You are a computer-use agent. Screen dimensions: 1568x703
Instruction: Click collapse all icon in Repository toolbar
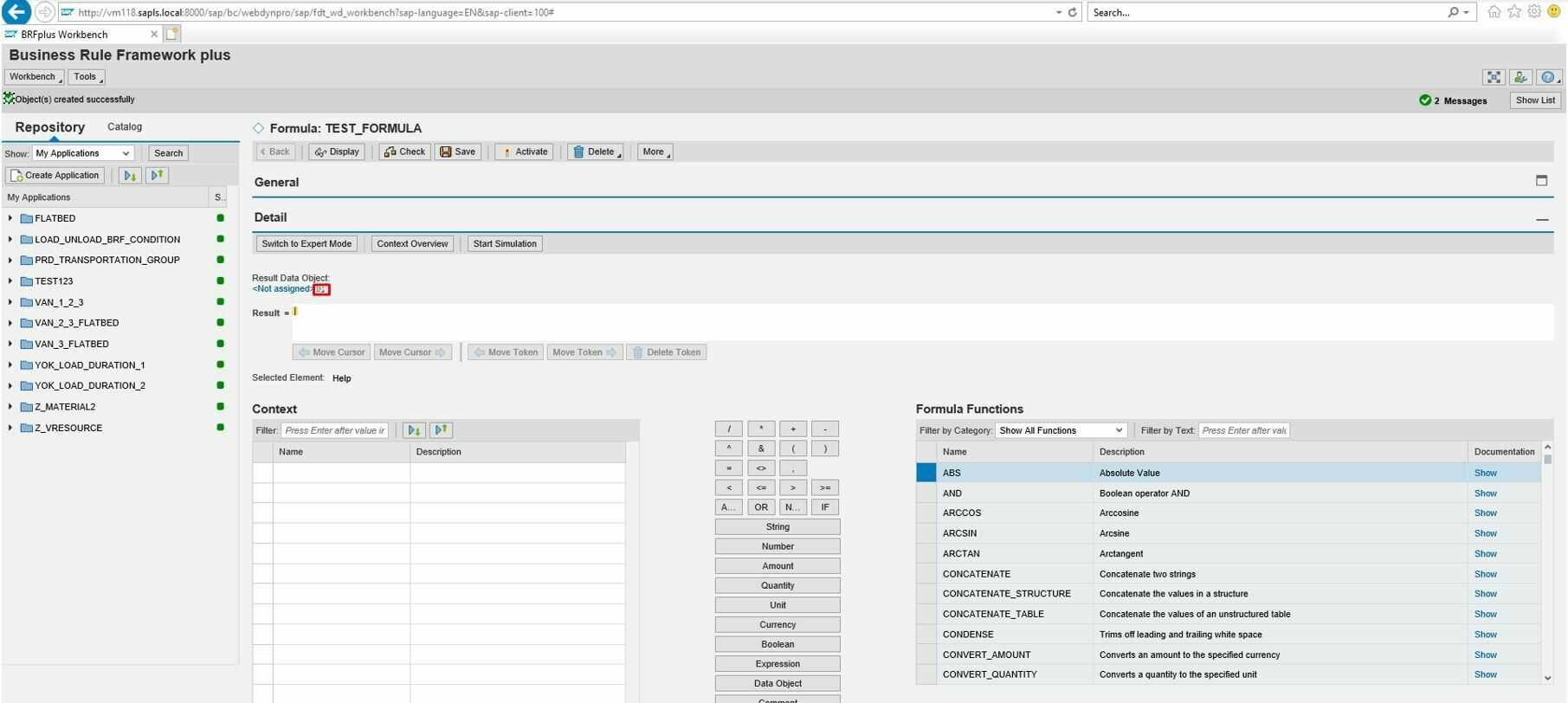click(x=157, y=176)
